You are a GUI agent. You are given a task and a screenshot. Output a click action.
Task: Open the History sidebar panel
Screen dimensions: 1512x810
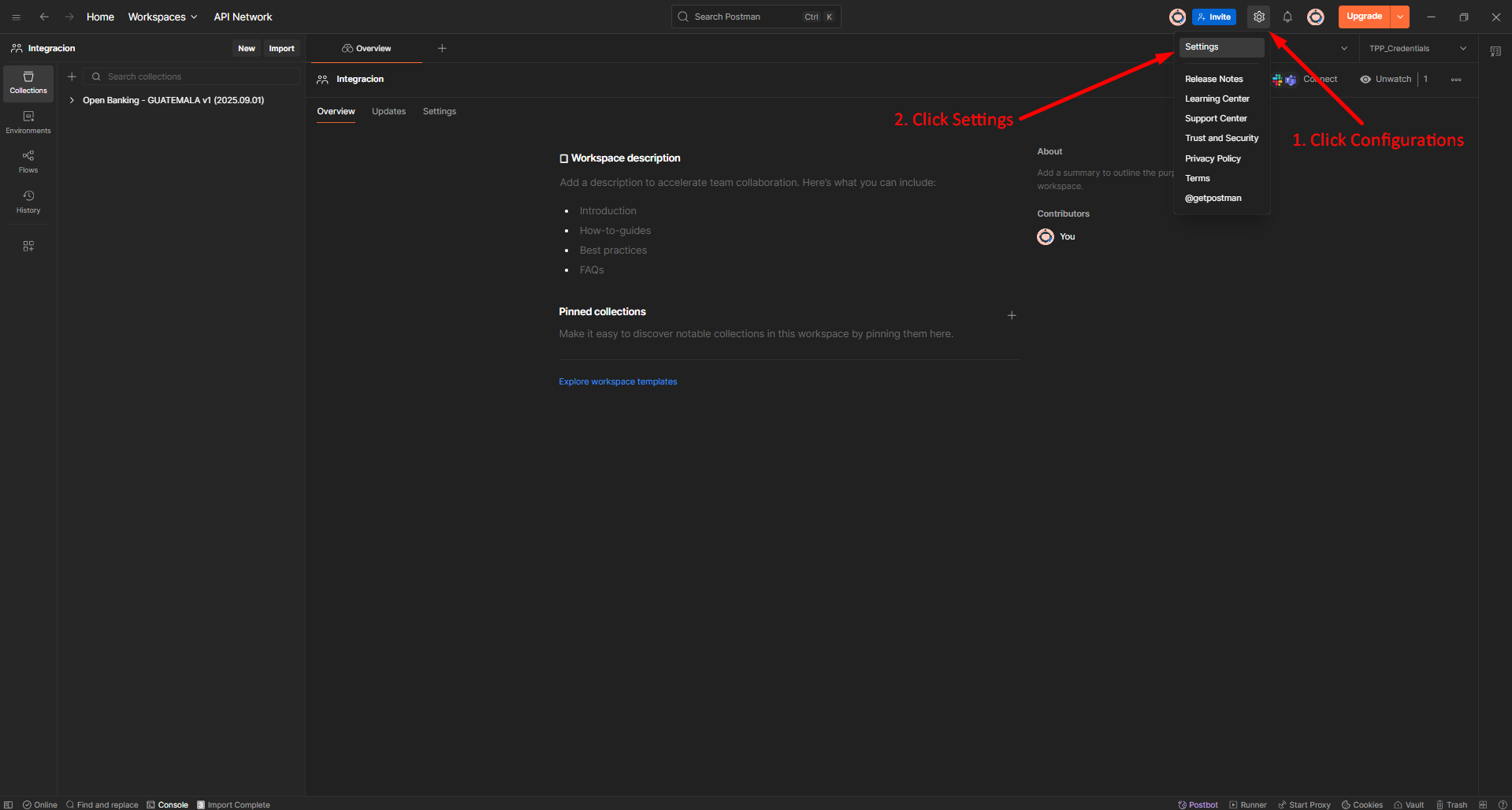28,202
